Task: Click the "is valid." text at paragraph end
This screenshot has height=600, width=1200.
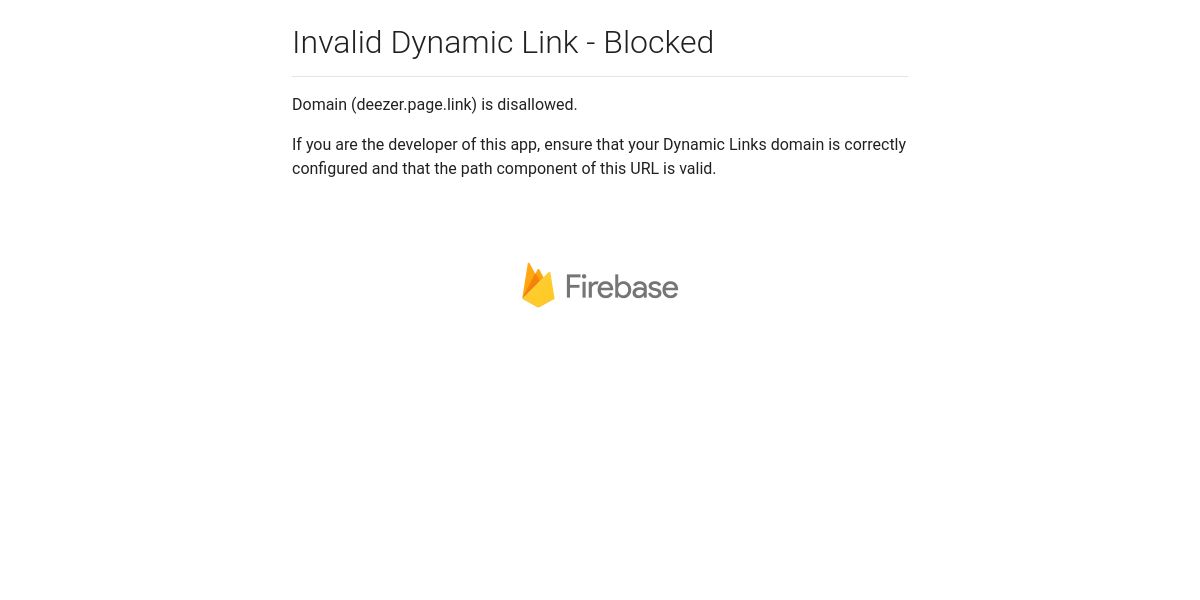Action: [690, 169]
